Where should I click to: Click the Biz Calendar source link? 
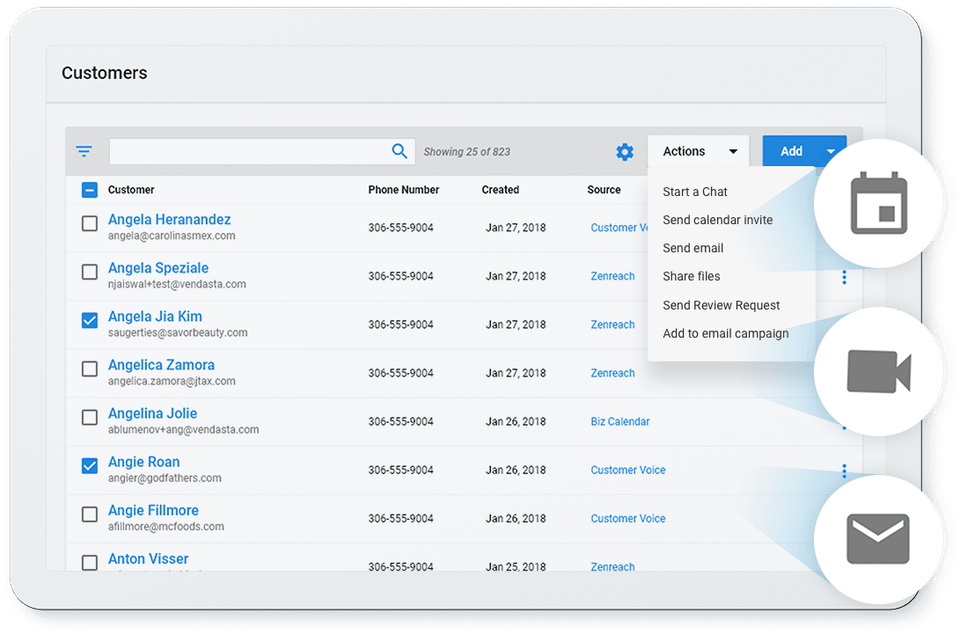click(x=620, y=421)
